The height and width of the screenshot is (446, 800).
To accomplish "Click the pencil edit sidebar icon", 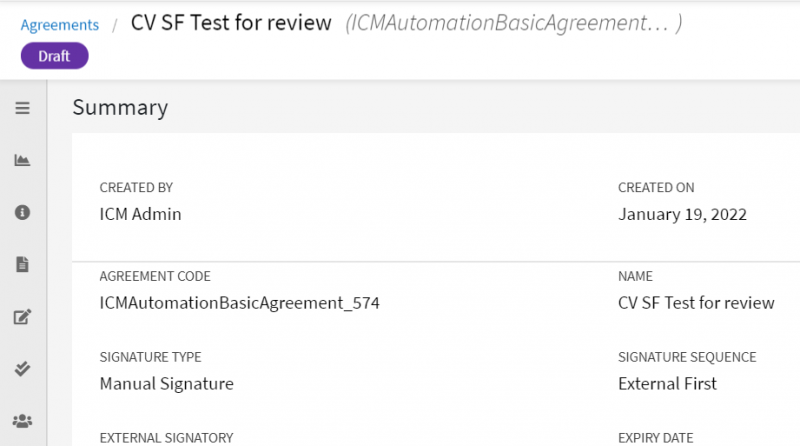I will (x=22, y=318).
